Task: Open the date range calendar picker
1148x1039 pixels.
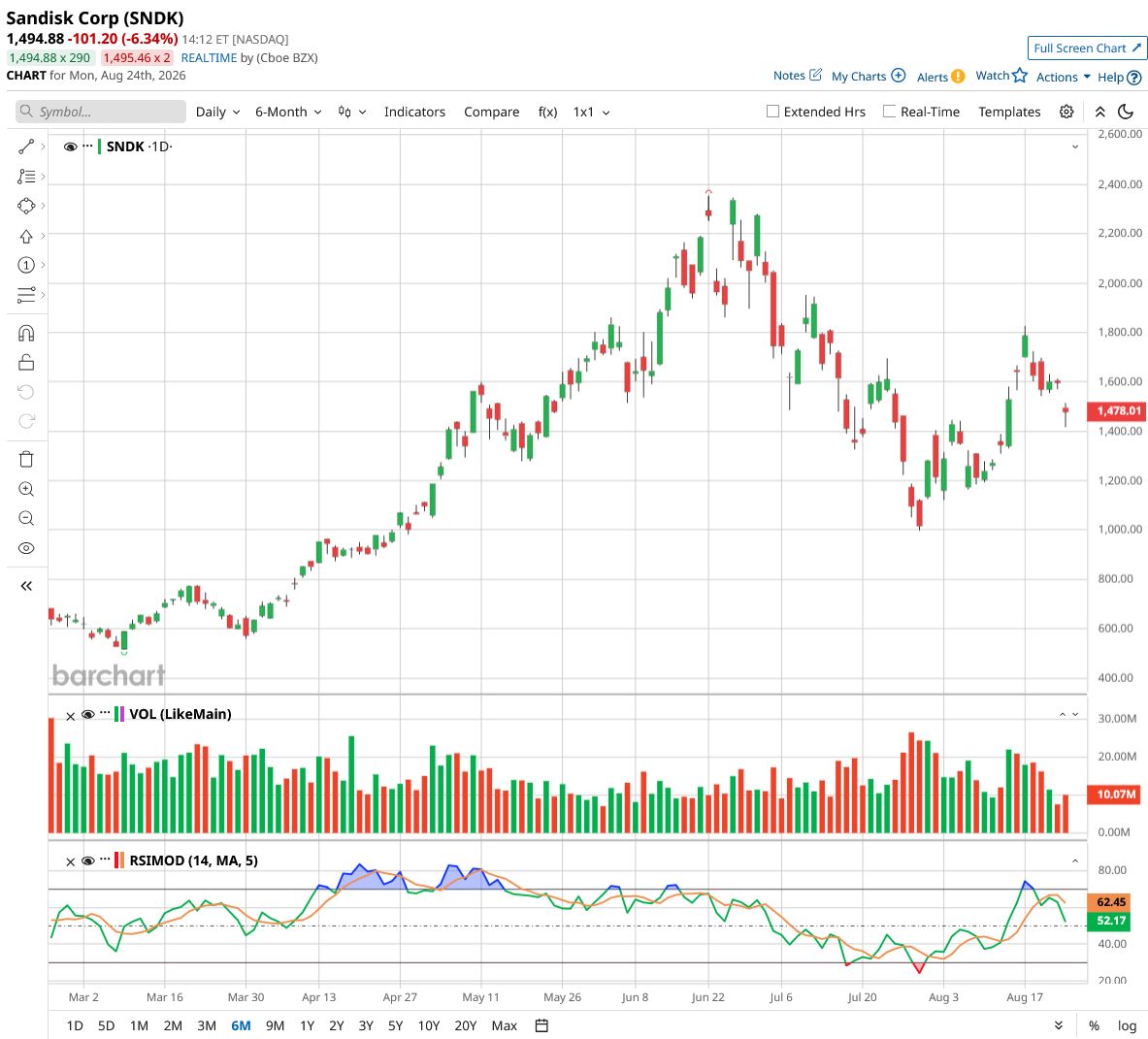Action: click(x=541, y=1025)
